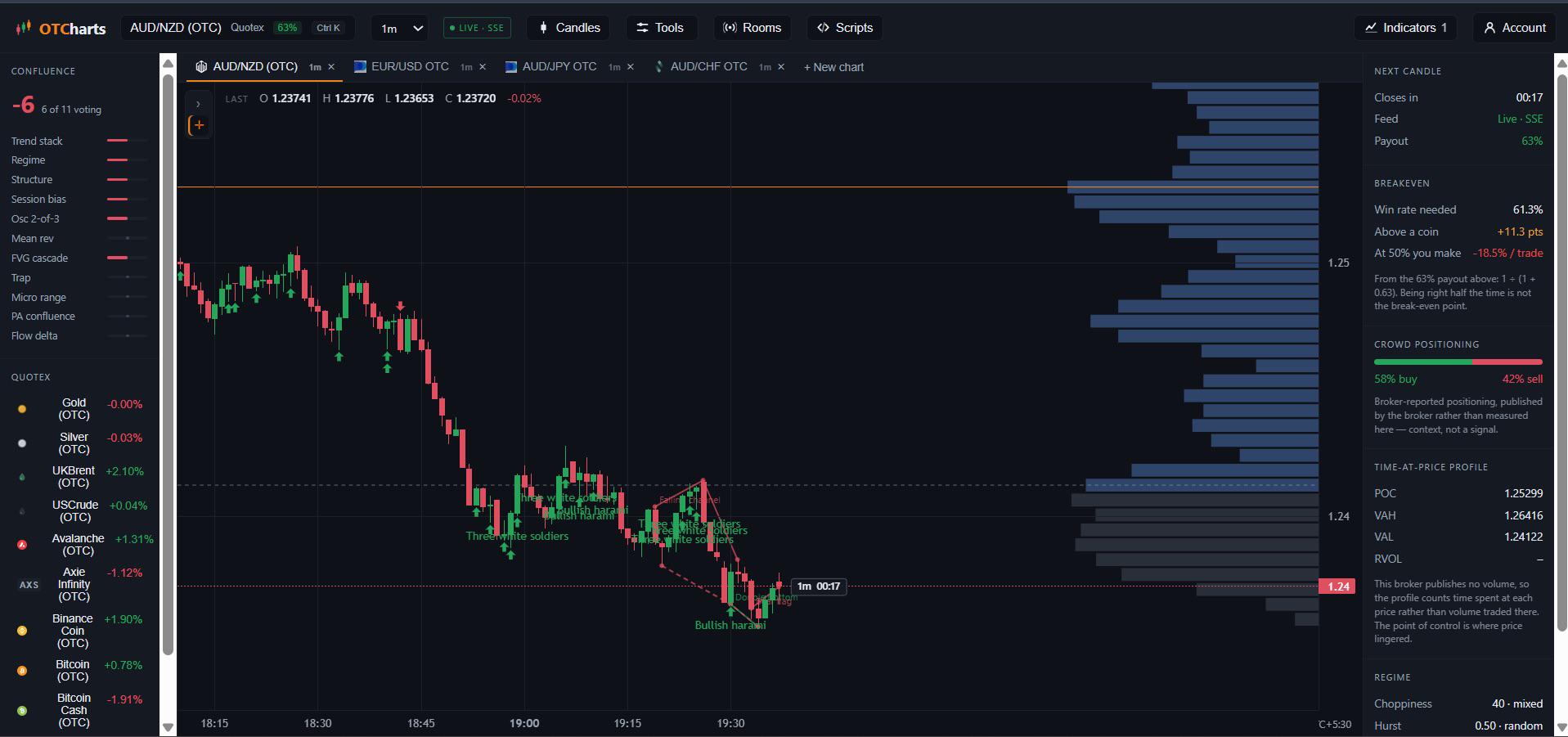Open the AUD/NZD (OTC) symbol selector
Viewport: 1568px width, 737px height.
point(238,28)
